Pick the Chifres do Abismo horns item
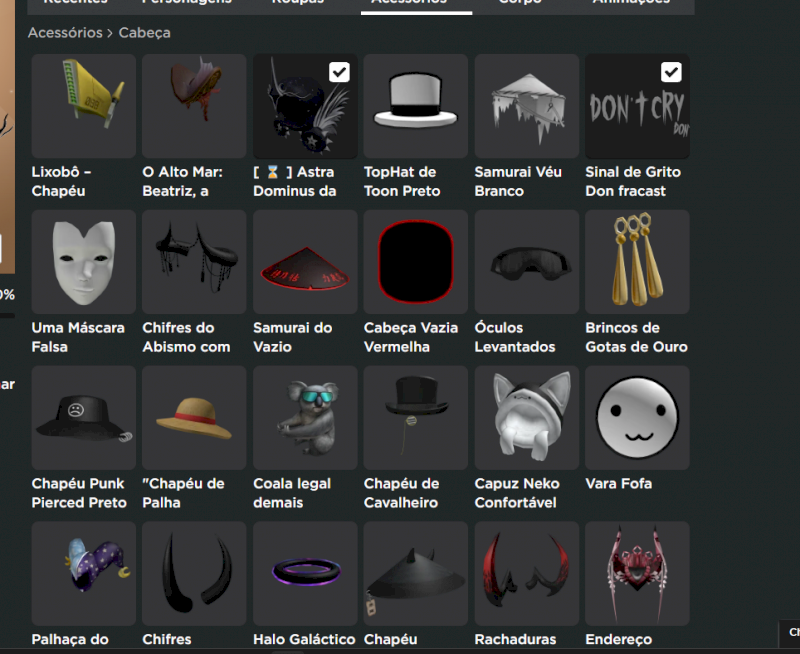Viewport: 800px width, 654px height. pyautogui.click(x=194, y=262)
